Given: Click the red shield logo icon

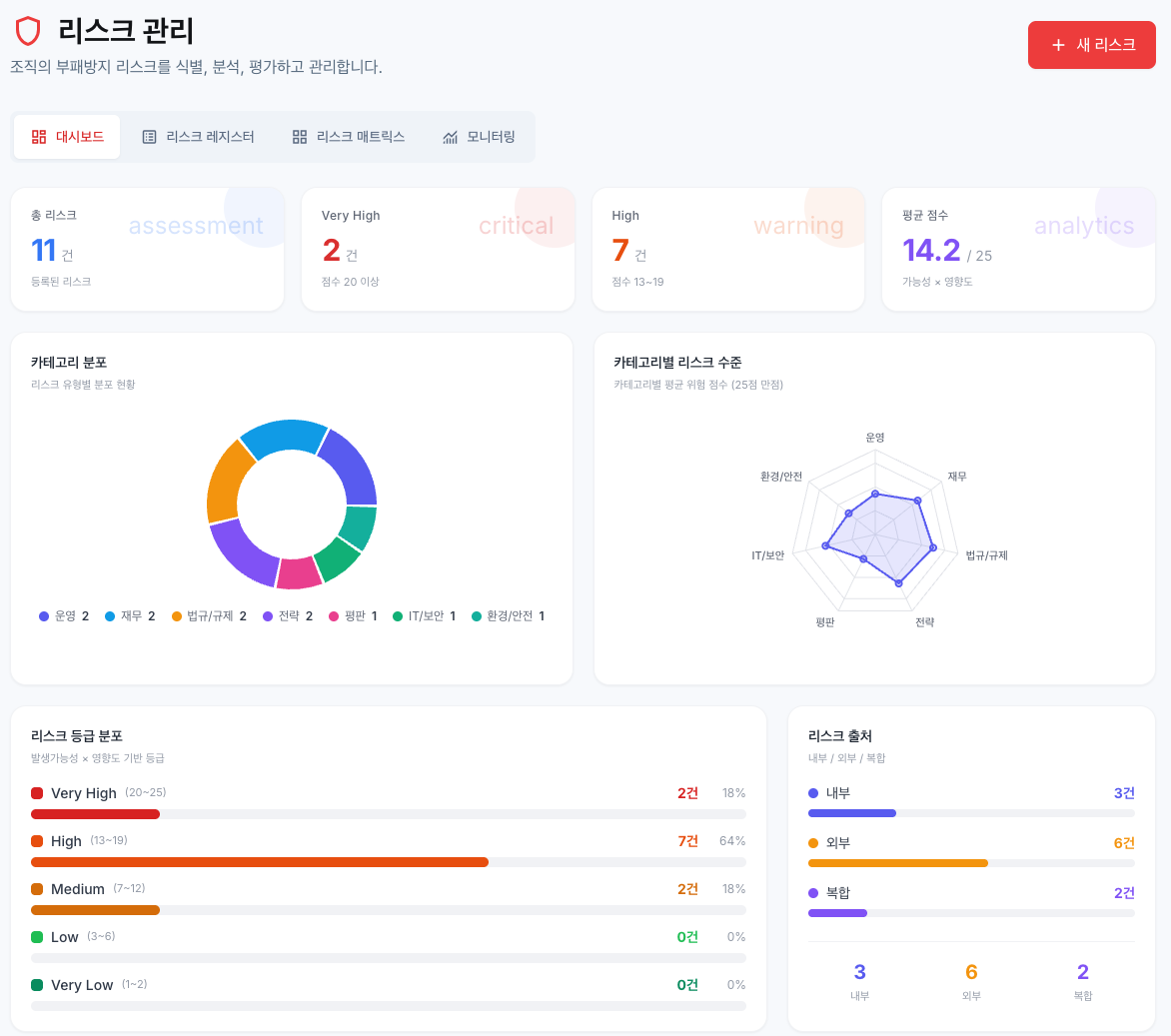Looking at the screenshot, I should click(x=28, y=31).
